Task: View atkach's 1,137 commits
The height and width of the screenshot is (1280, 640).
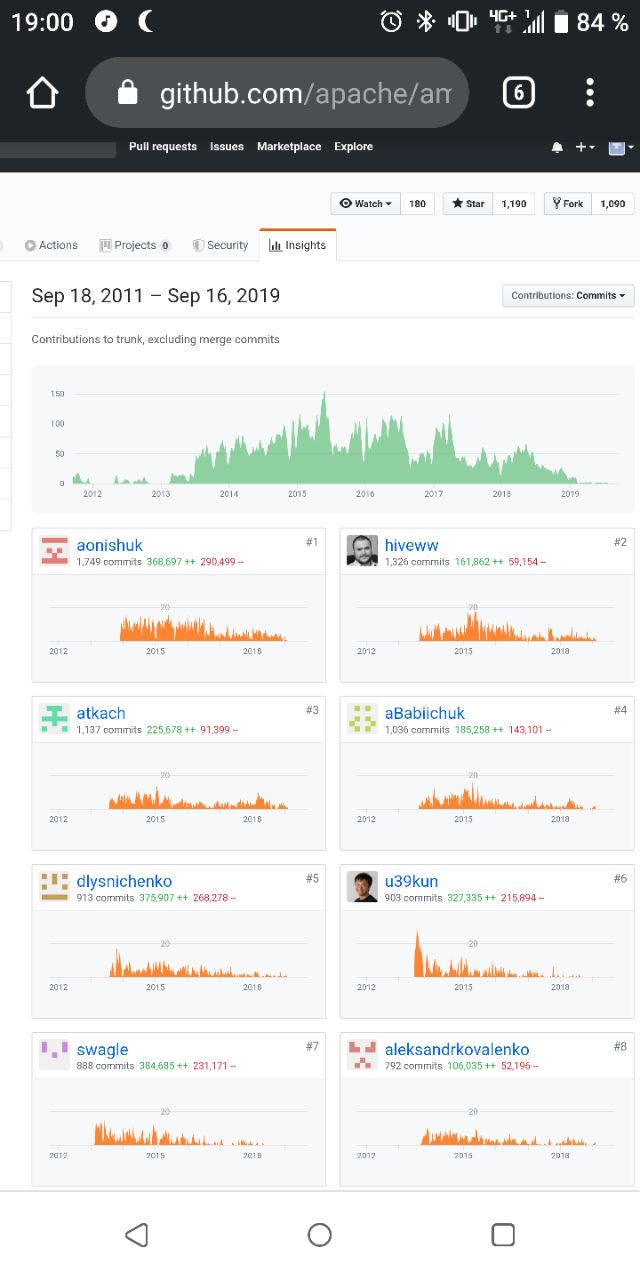Action: [109, 730]
